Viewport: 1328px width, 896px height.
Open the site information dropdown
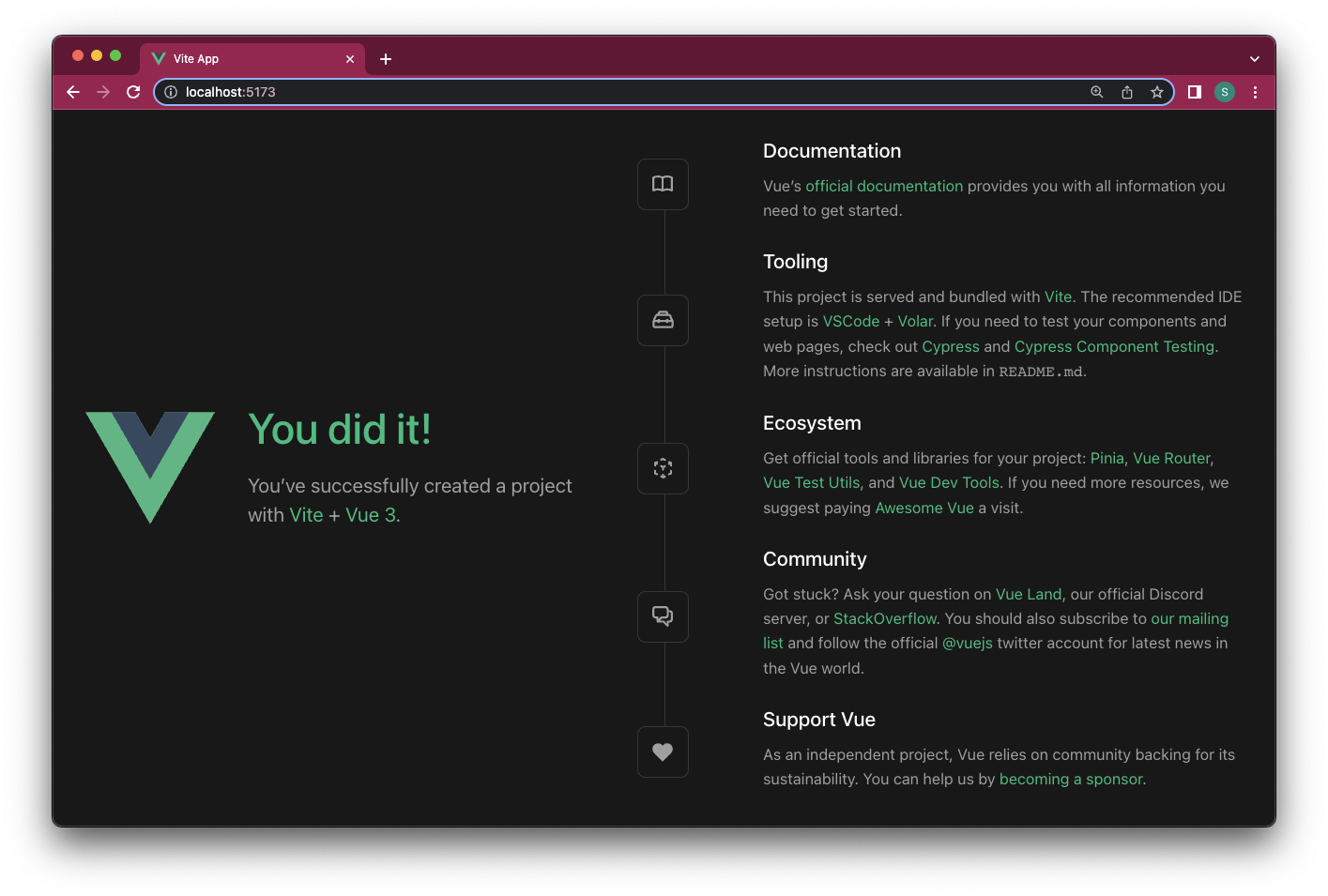[170, 92]
